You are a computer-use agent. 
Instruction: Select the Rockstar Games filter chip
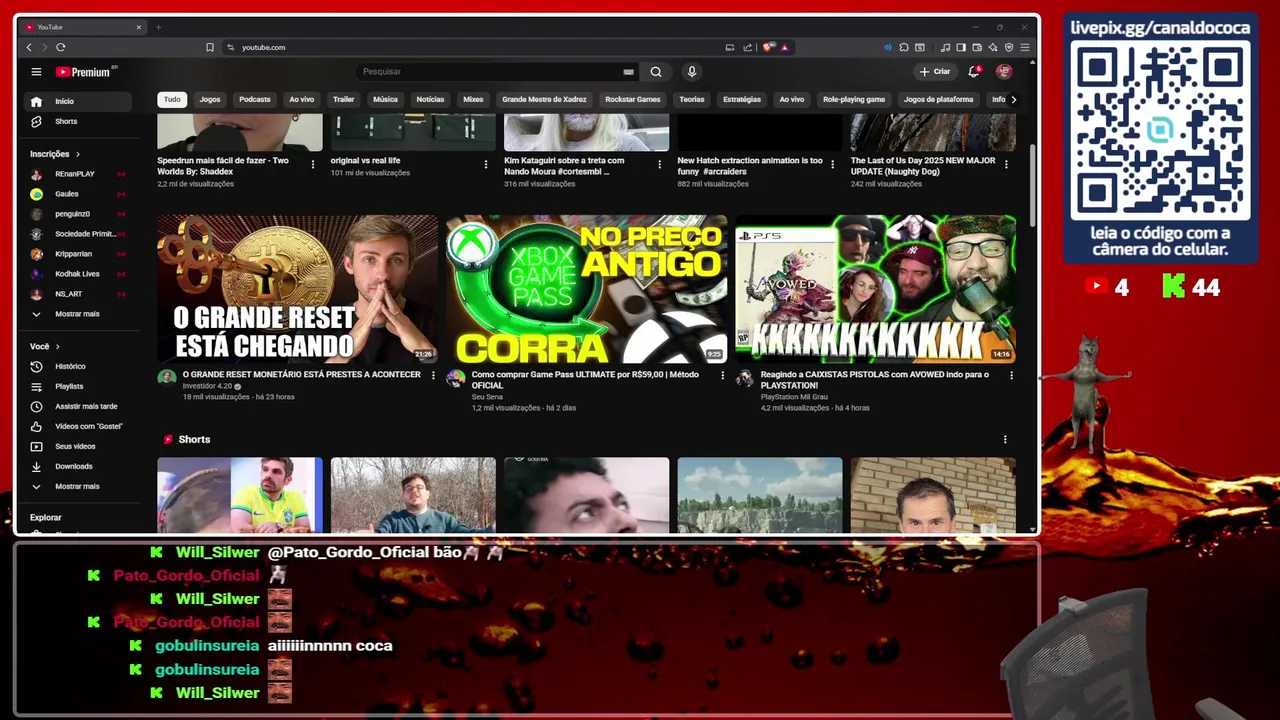click(x=633, y=99)
